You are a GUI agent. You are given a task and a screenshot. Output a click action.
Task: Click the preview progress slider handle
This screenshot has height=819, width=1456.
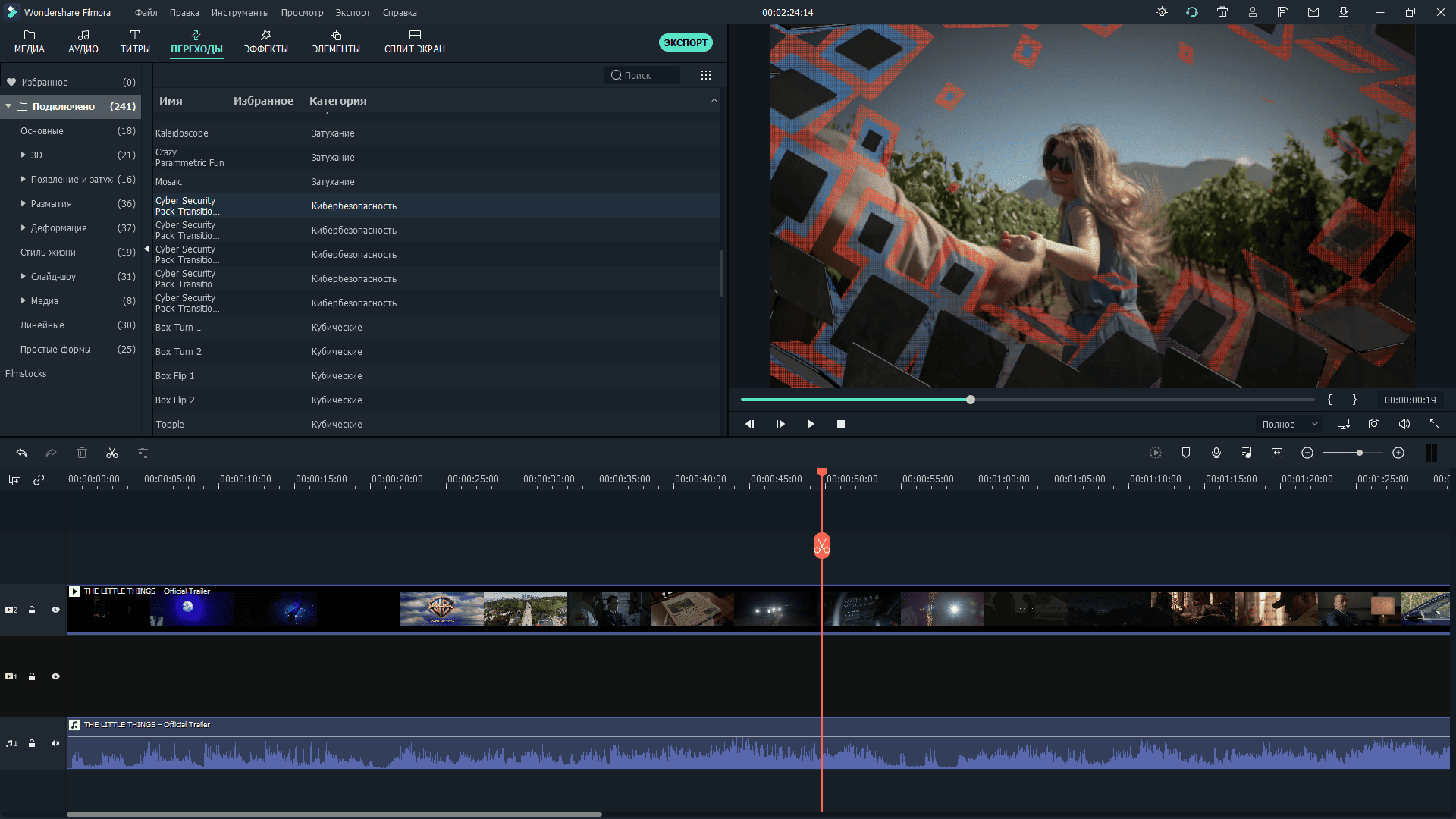971,400
